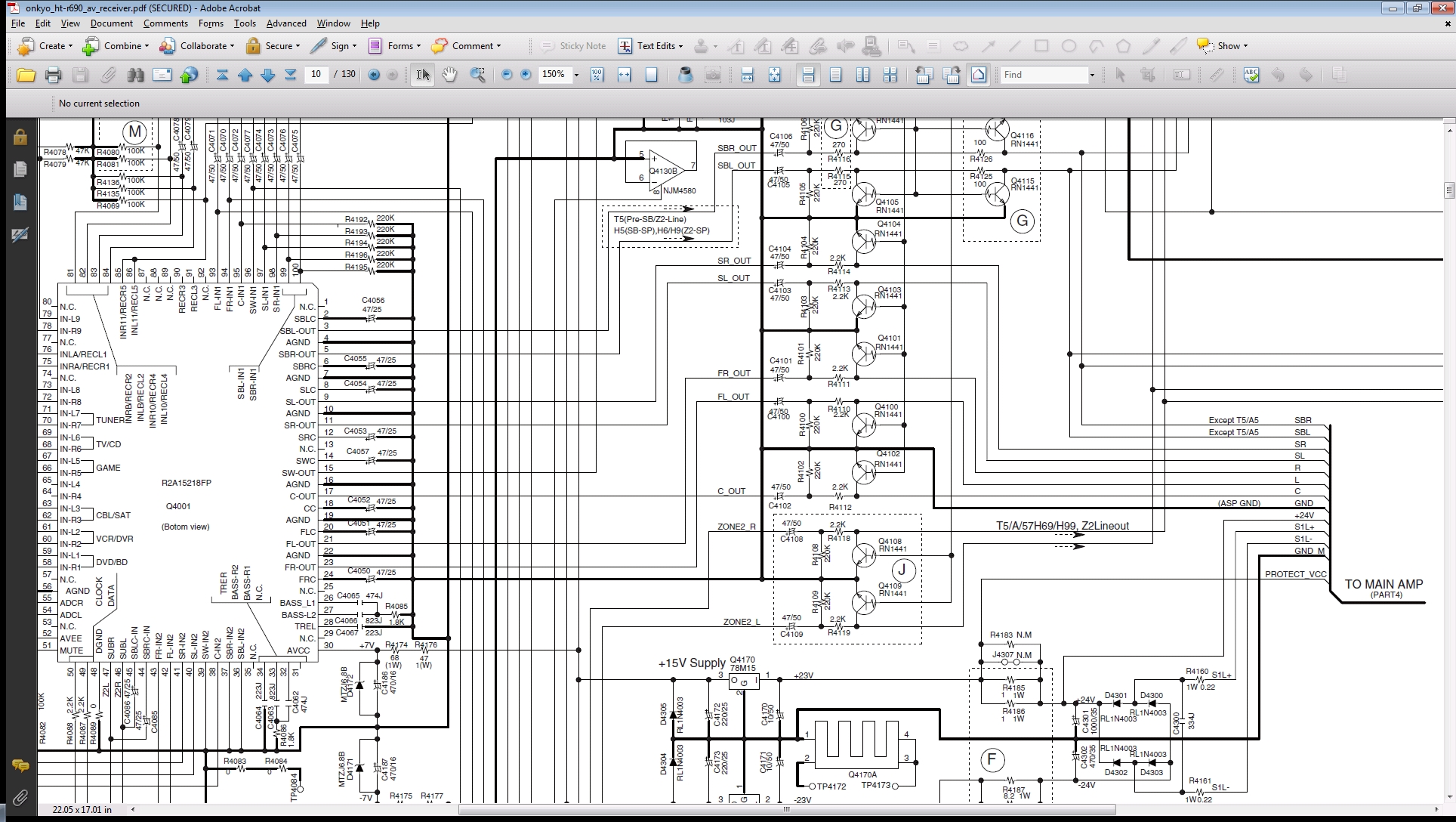Viewport: 1456px width, 822px height.
Task: Open the Comments menu
Action: (x=165, y=23)
